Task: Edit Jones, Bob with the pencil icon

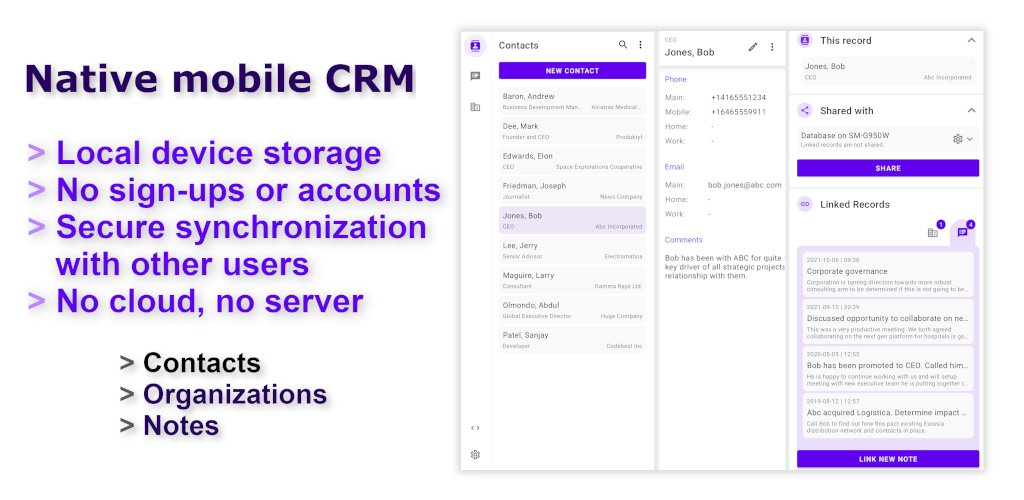Action: tap(753, 47)
